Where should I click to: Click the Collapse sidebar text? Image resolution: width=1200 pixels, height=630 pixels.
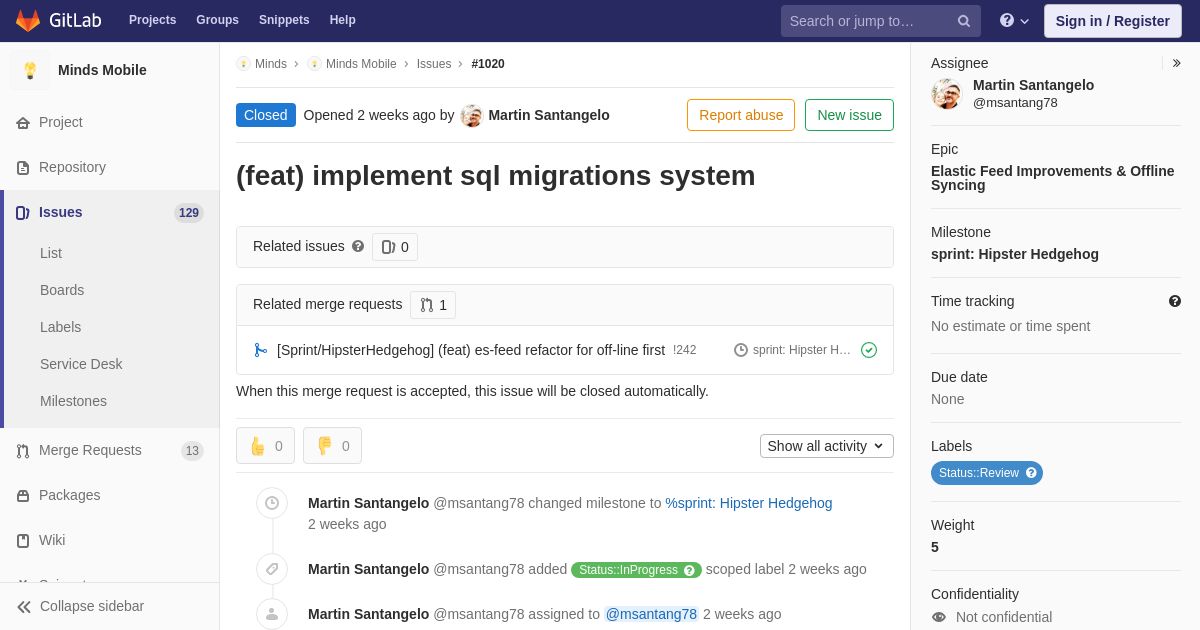coord(92,606)
